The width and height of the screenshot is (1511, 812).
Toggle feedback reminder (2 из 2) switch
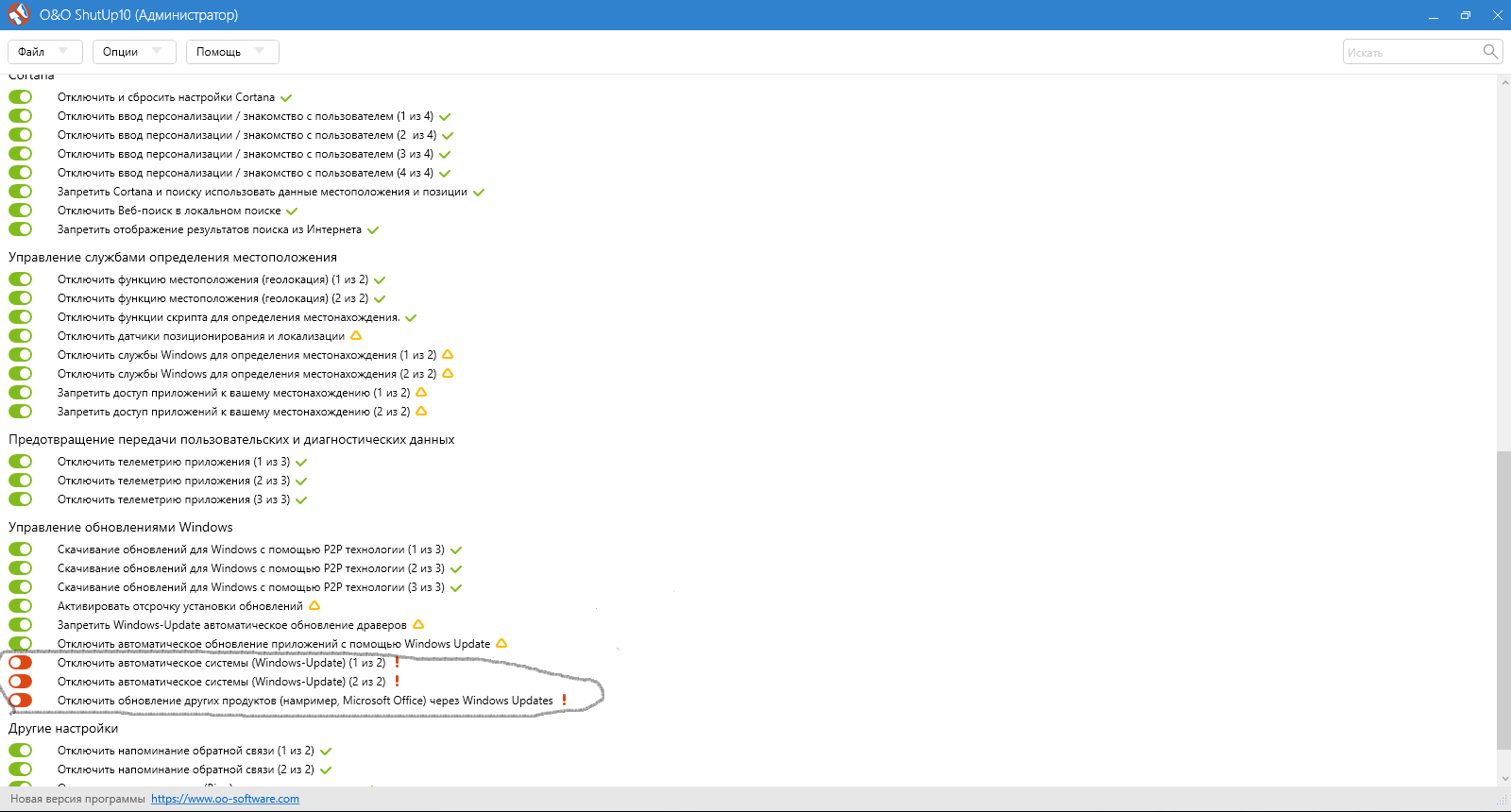[x=21, y=769]
